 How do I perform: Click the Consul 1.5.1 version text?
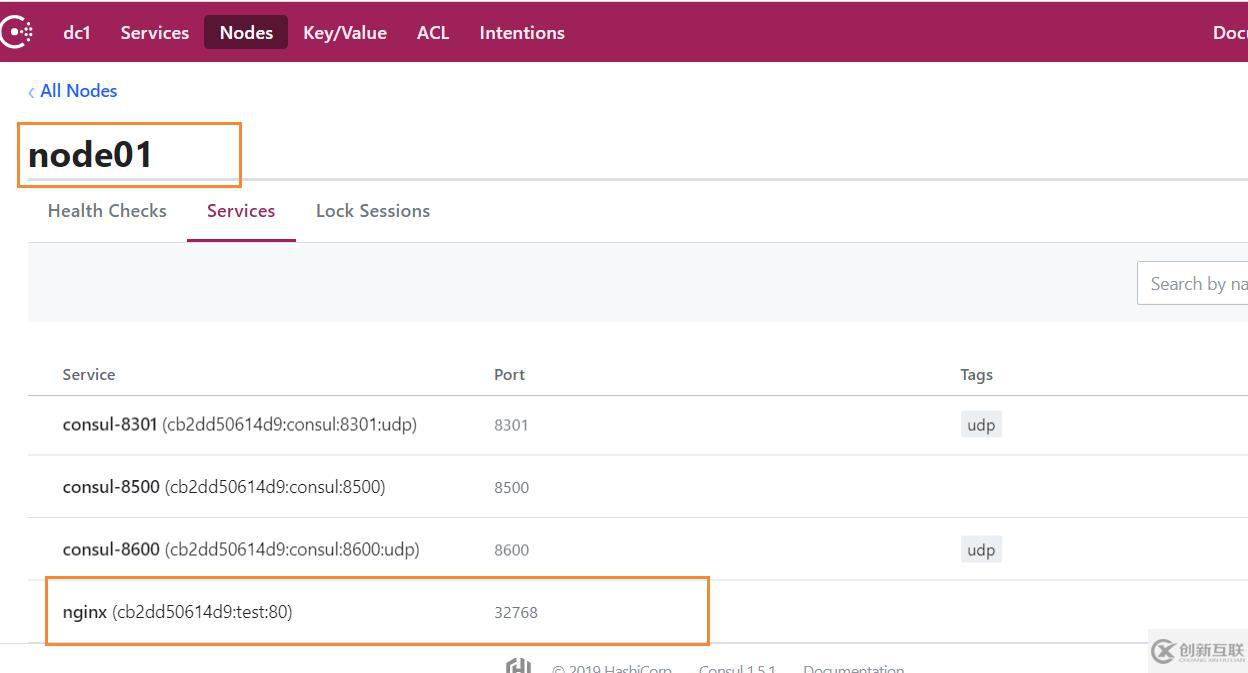pyautogui.click(x=737, y=668)
